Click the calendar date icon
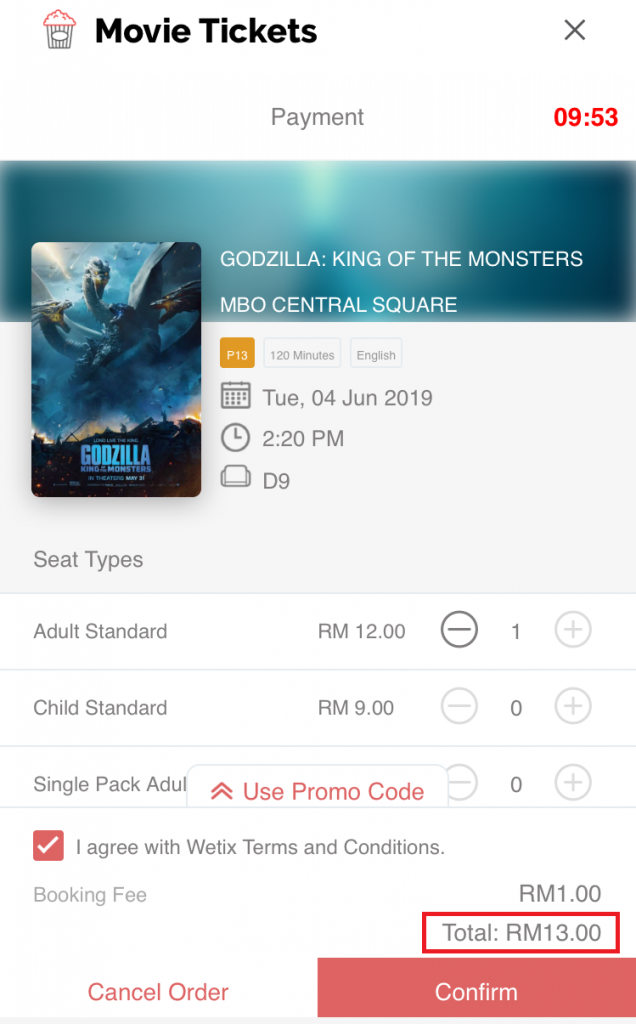This screenshot has height=1024, width=636. point(236,396)
